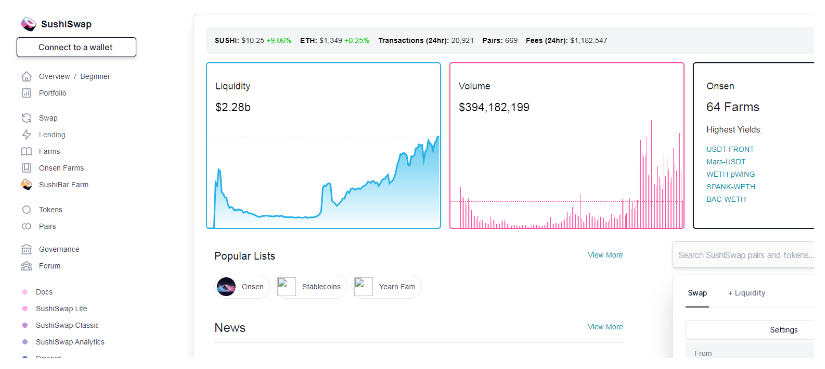The image size is (825, 369).
Task: Select the Swap tab in the panel
Action: coord(698,293)
